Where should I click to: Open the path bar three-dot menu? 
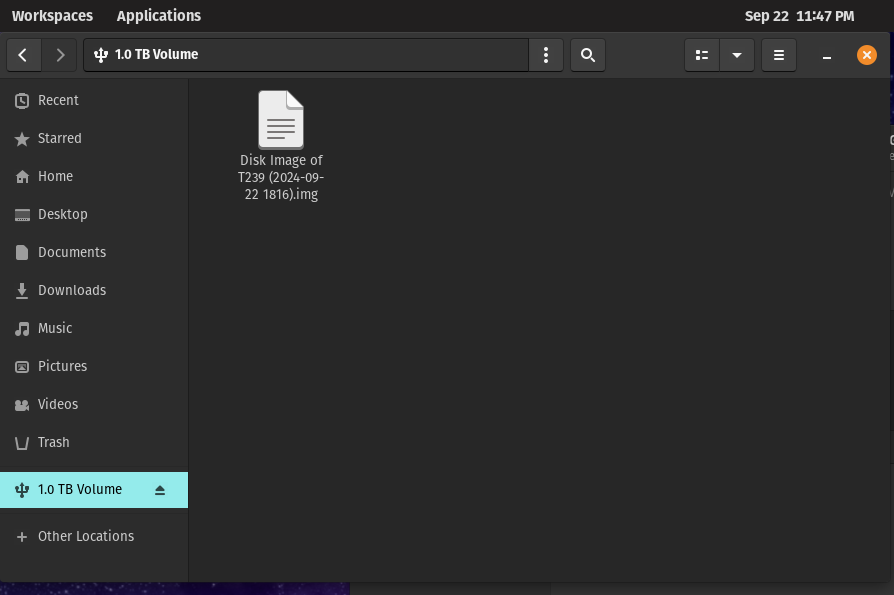click(x=546, y=55)
